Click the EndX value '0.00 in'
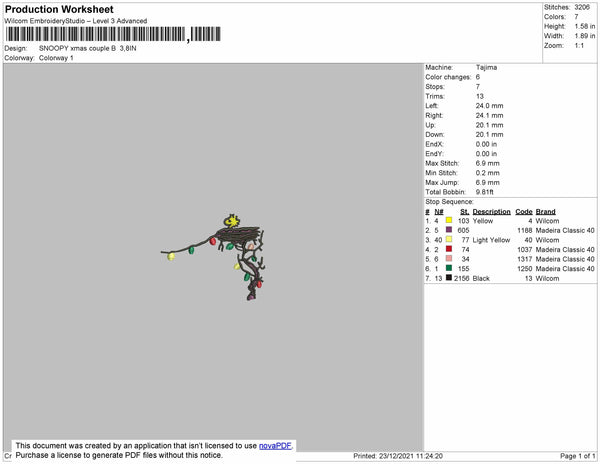The width and height of the screenshot is (600, 464). [486, 144]
